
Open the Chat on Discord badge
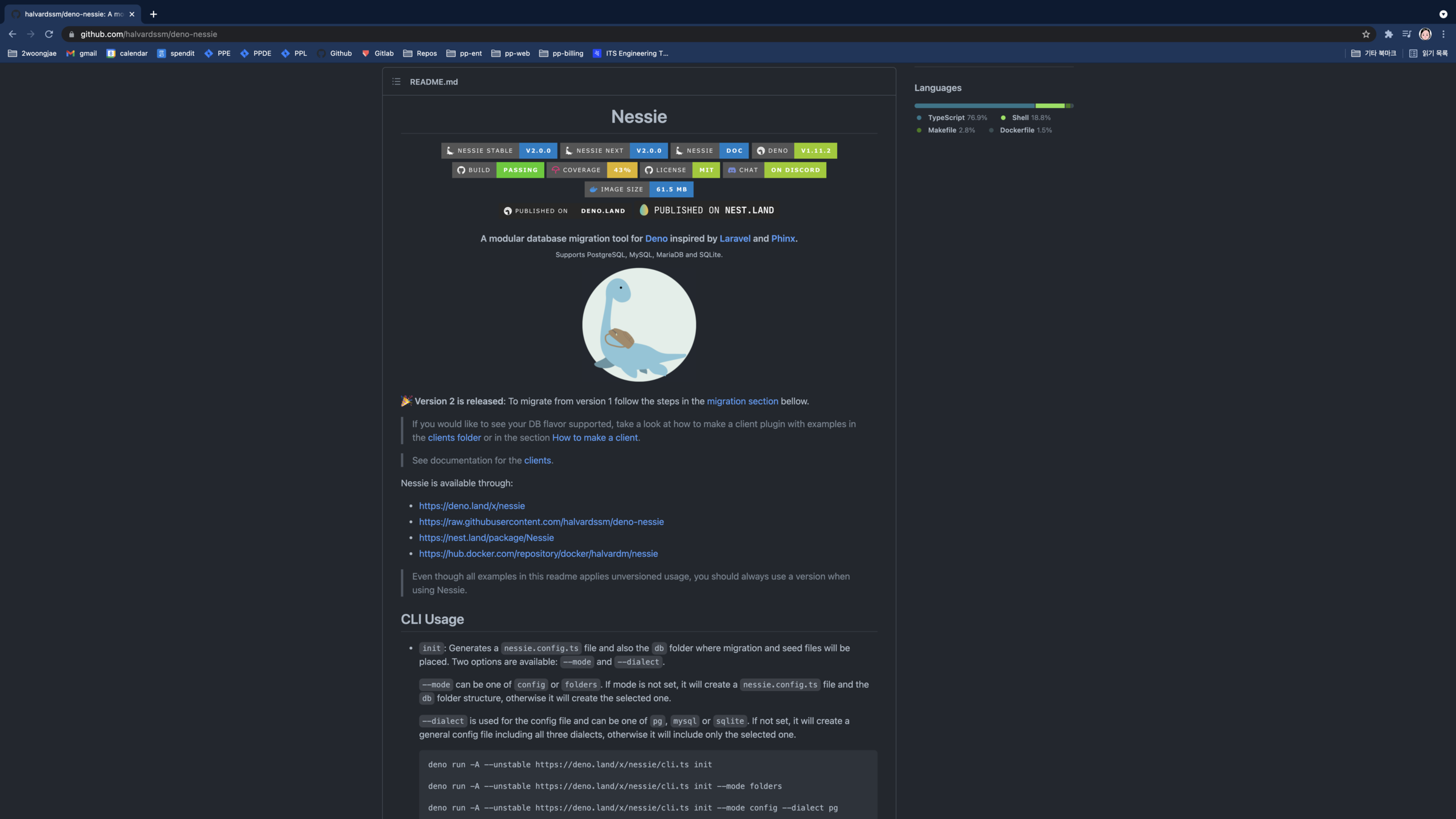774,170
